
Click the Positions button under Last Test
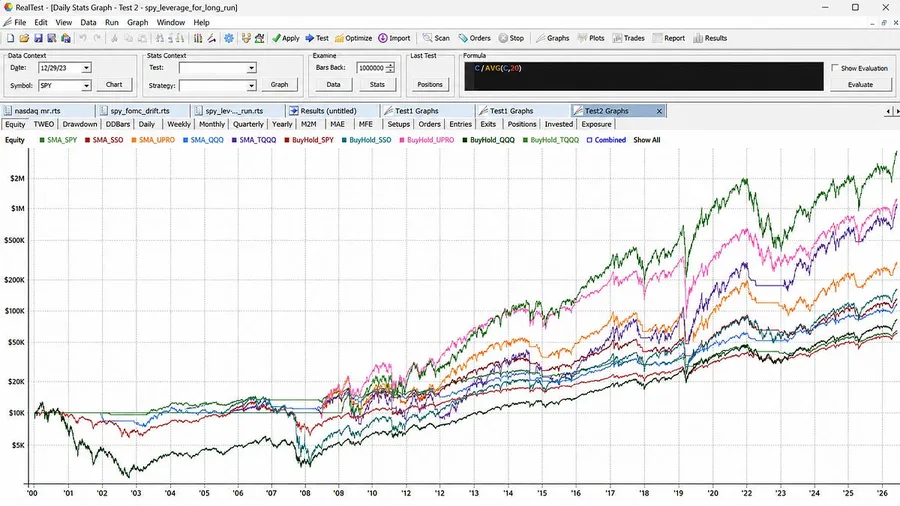click(x=430, y=84)
